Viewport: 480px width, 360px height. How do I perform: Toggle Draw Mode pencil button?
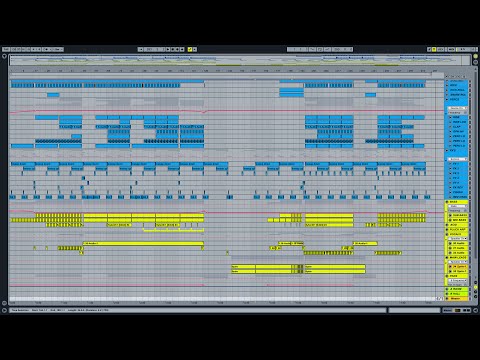429,49
